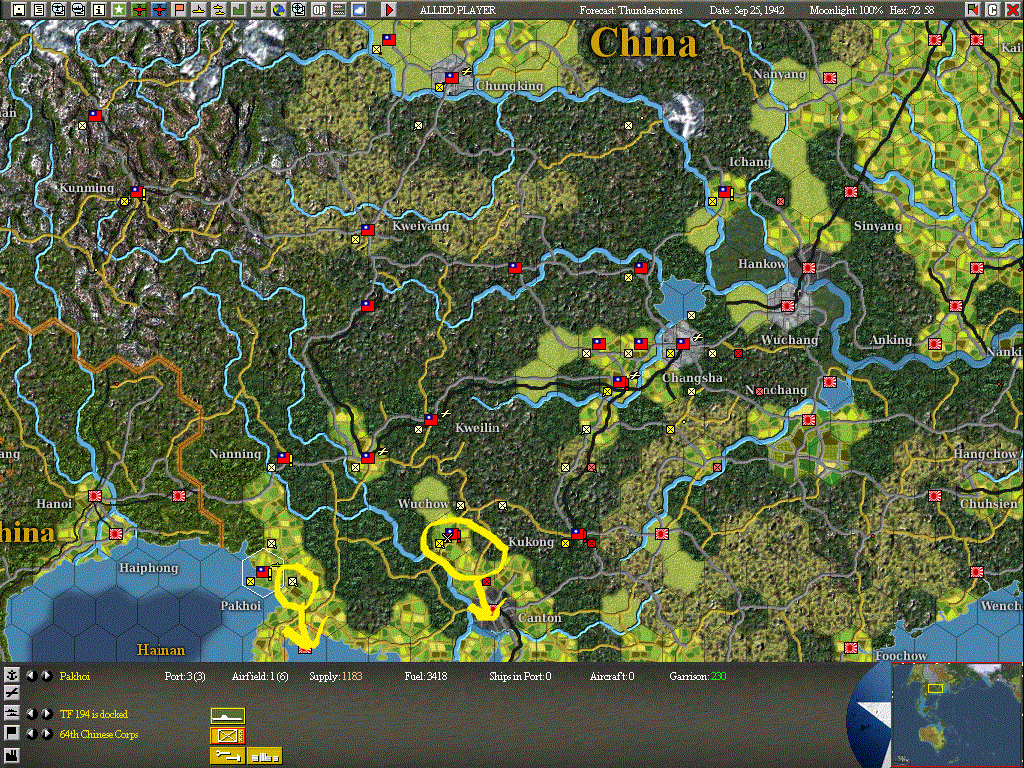Click the orange flag toolbar icon

click(178, 9)
